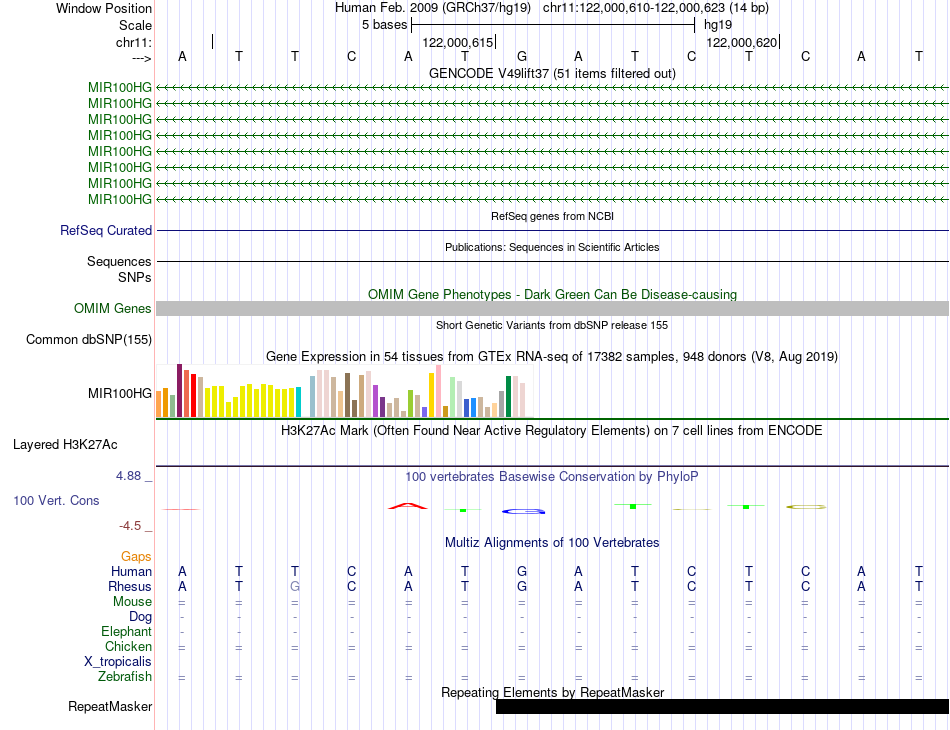950x730 pixels.
Task: Click the 5 bases scale label
Action: [x=385, y=25]
